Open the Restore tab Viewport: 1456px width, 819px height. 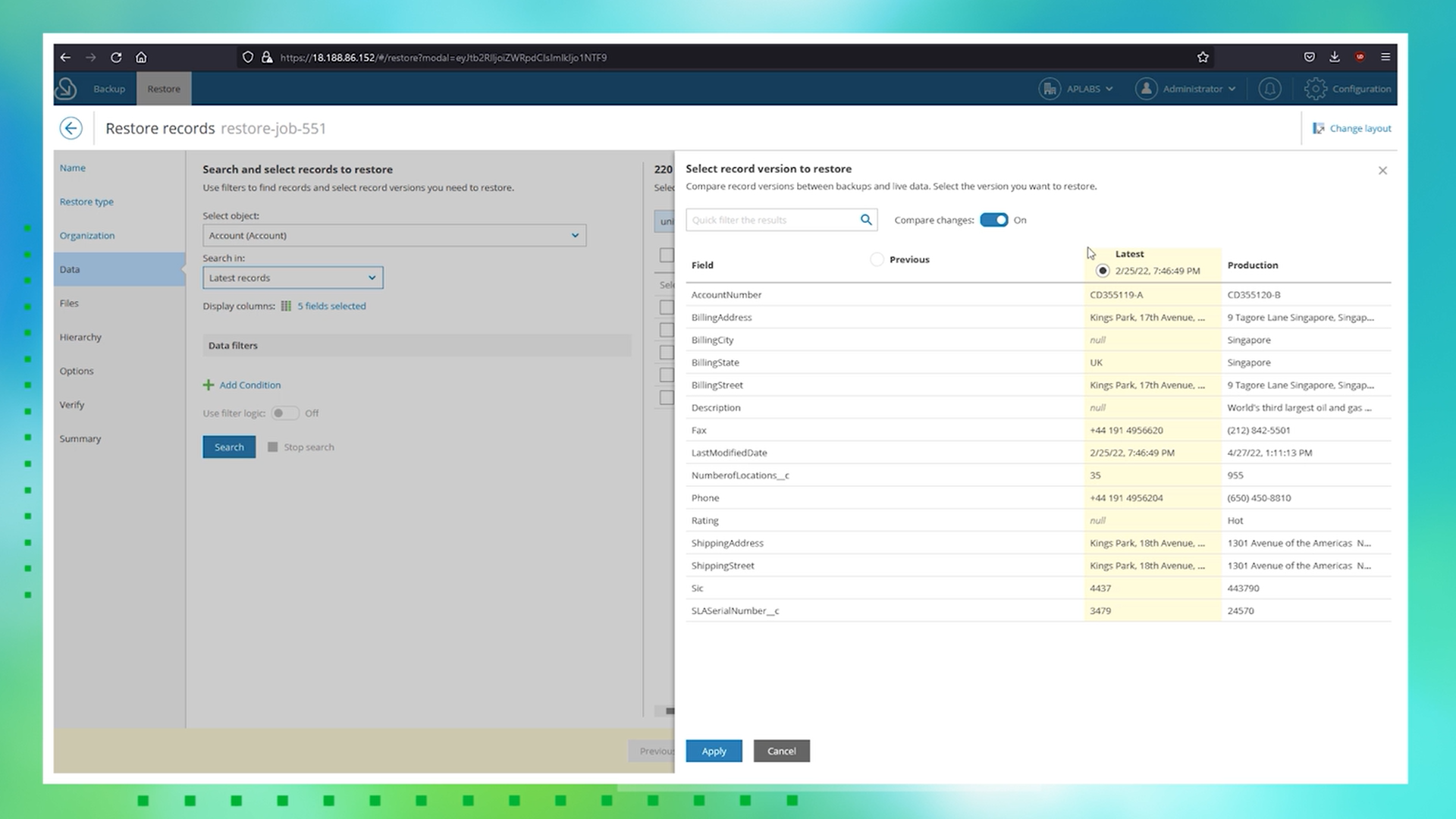click(x=164, y=89)
